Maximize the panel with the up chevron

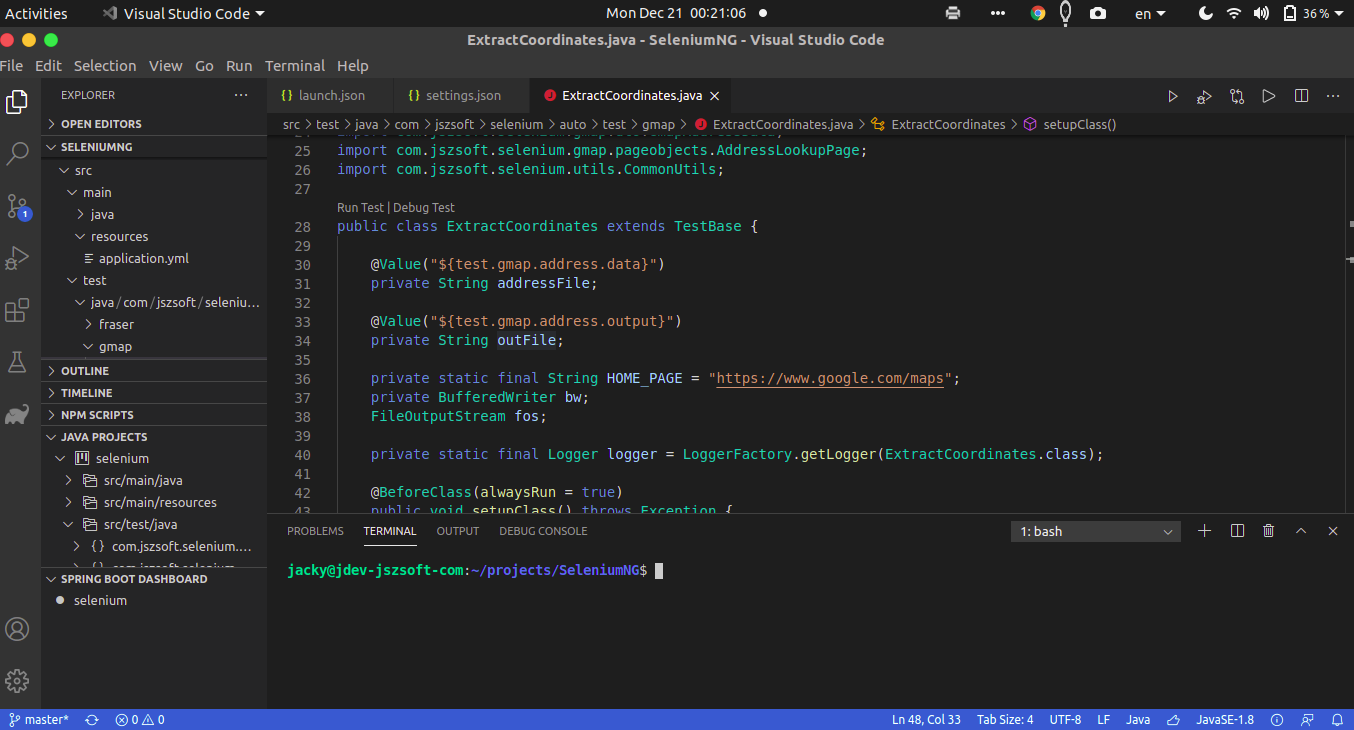1301,531
